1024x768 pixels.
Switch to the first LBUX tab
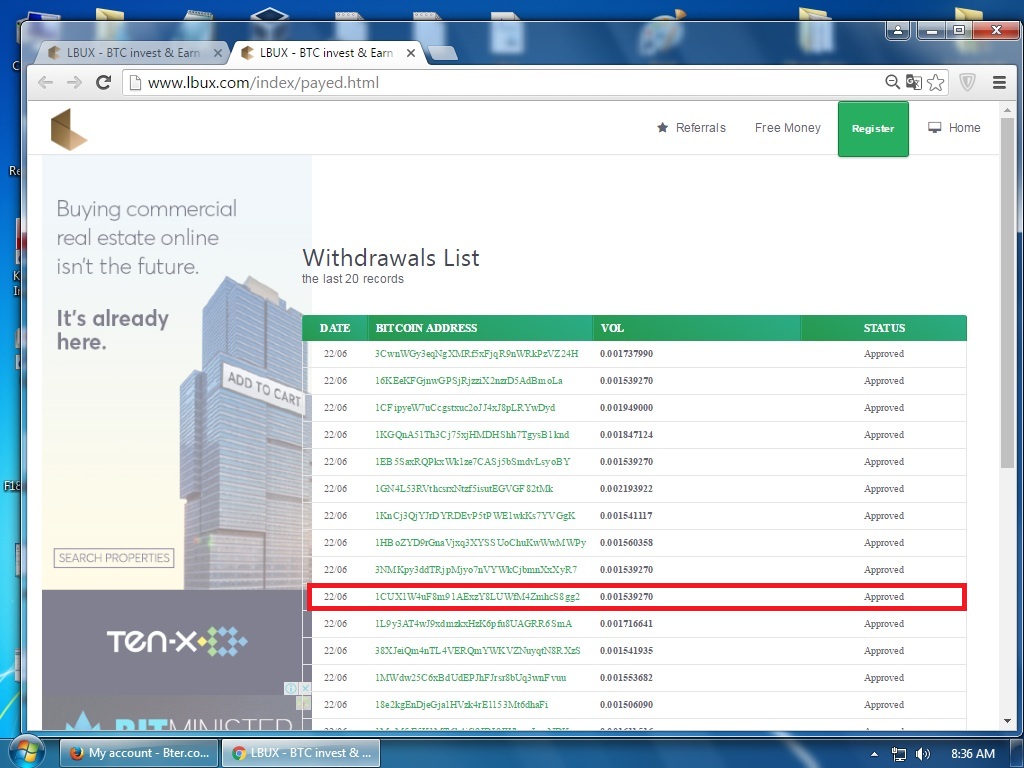(131, 53)
